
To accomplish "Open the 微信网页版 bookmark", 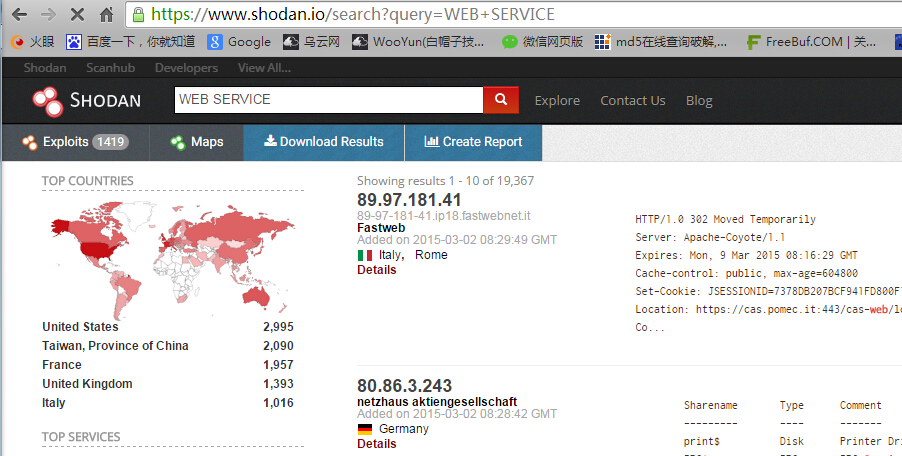I will coord(542,42).
